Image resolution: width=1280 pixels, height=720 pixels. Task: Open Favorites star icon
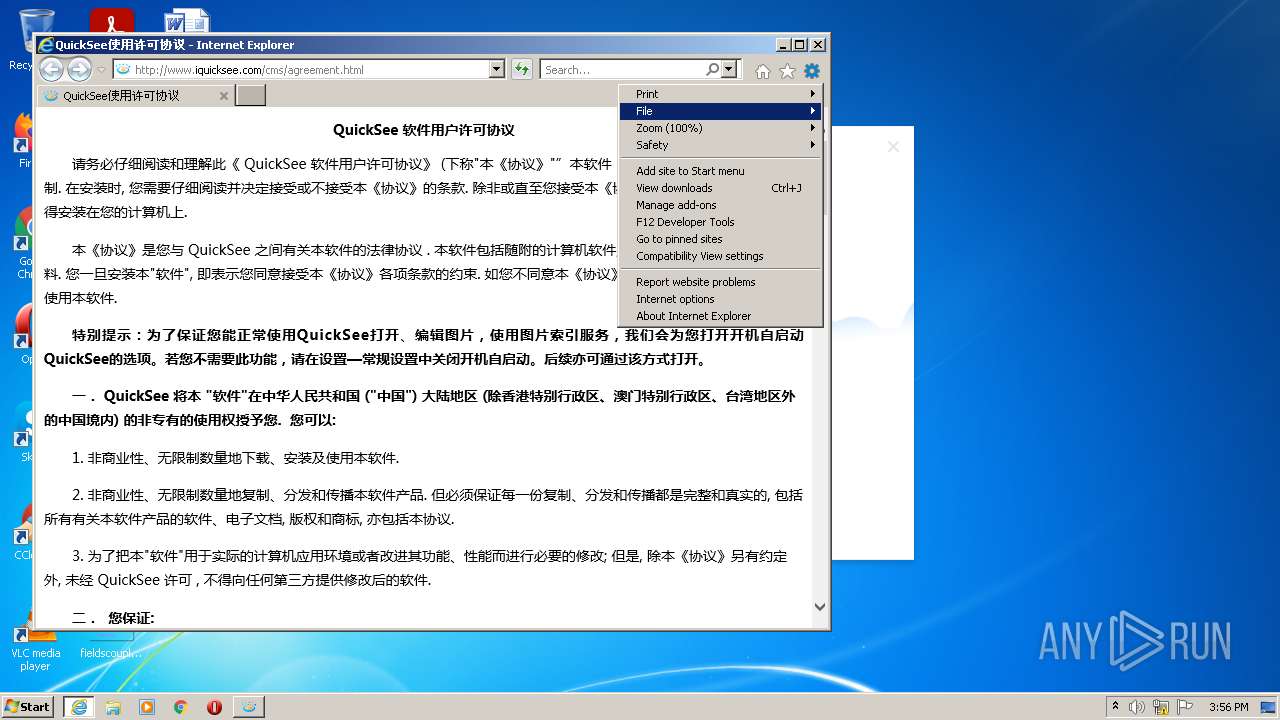(787, 71)
